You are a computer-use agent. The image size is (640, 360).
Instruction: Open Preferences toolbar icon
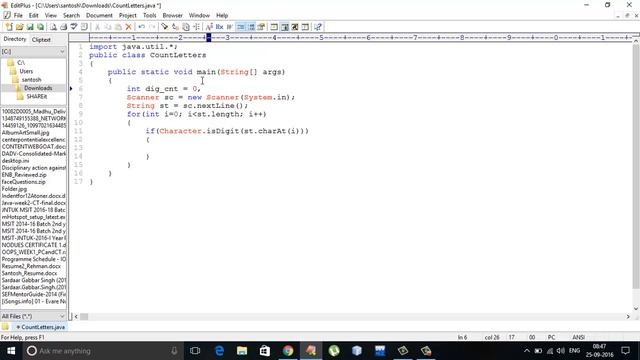(262, 27)
